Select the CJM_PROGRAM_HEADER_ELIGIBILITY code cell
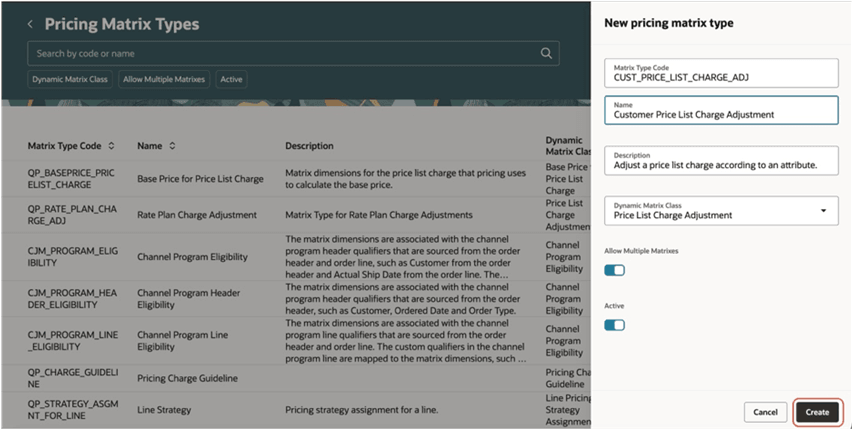854x430 pixels. (x=72, y=298)
